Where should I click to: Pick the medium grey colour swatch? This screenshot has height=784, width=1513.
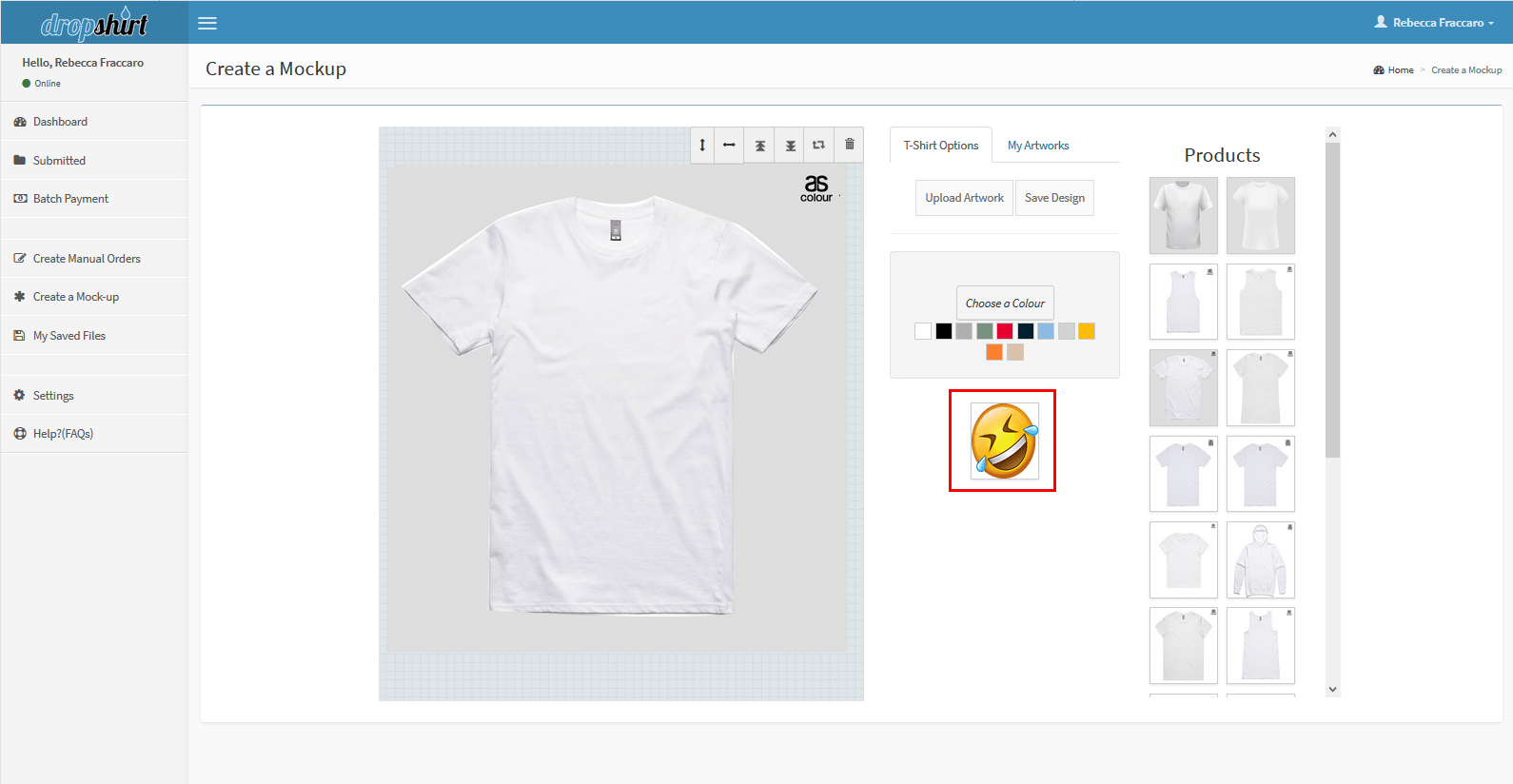(x=964, y=331)
